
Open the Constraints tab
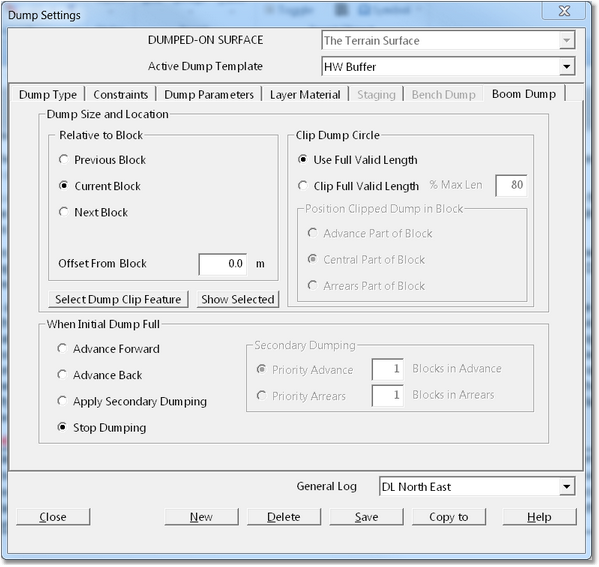pos(120,94)
